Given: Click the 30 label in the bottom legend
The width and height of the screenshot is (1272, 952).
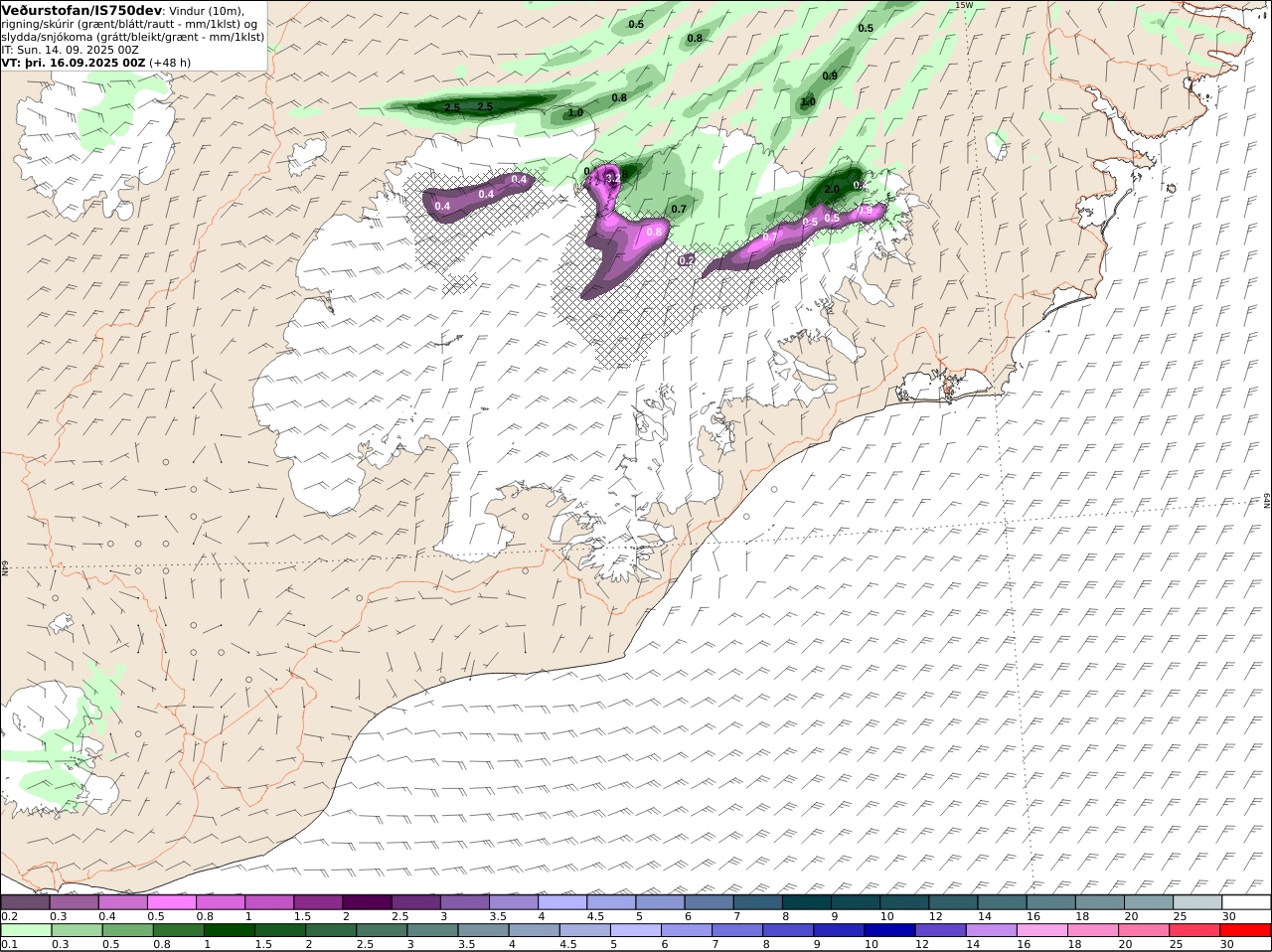Looking at the screenshot, I should pyautogui.click(x=1228, y=945).
